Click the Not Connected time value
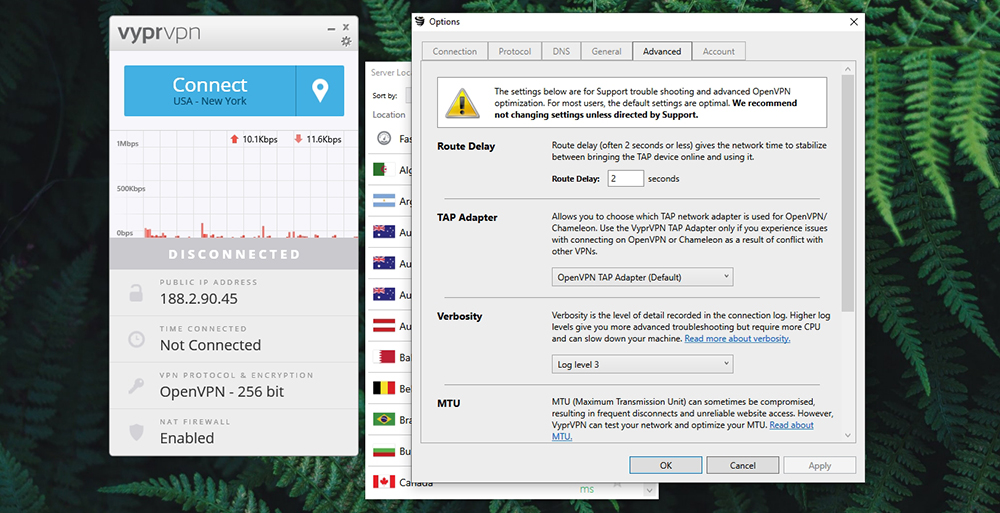Viewport: 1000px width, 513px height. tap(210, 345)
